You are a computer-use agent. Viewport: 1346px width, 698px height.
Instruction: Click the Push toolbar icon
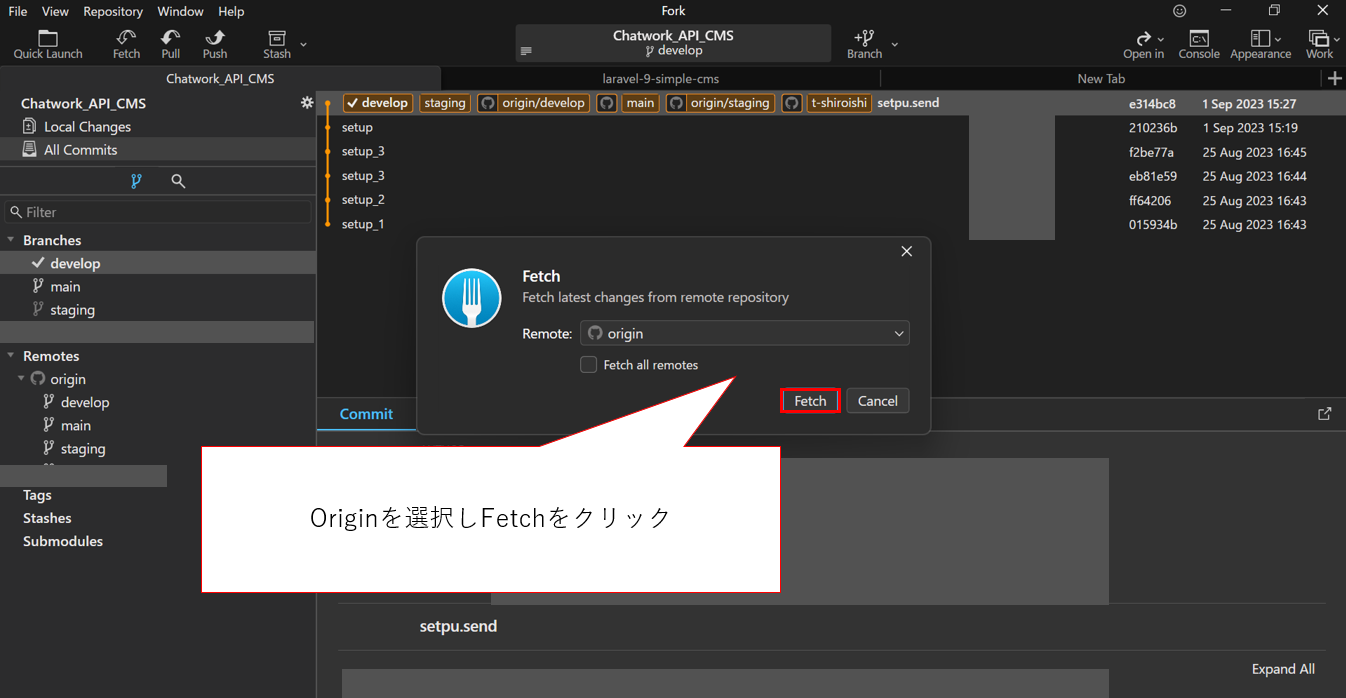tap(214, 37)
